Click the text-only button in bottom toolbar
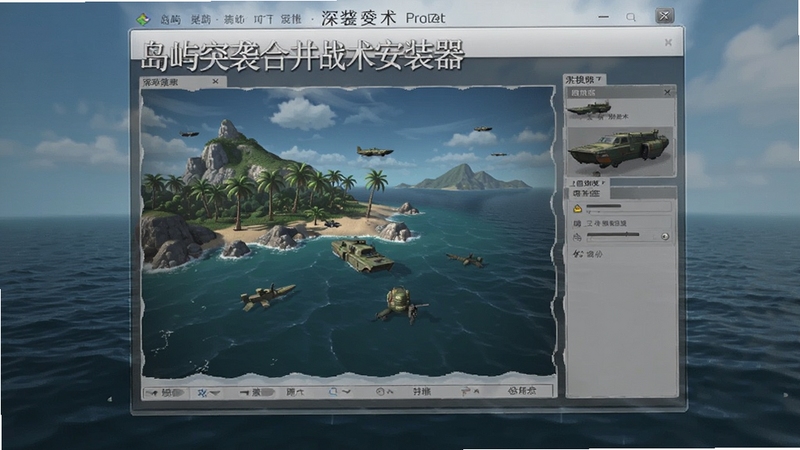 coord(422,392)
